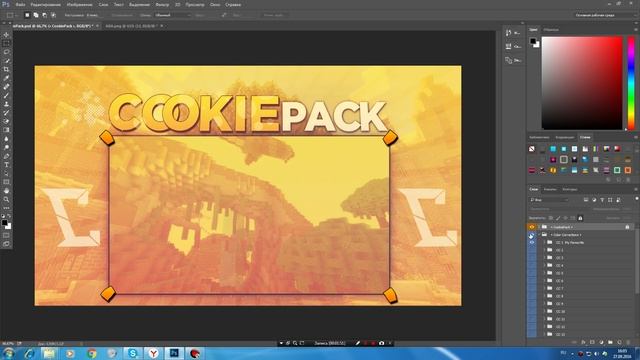Select the Hand tool

(x=6, y=191)
